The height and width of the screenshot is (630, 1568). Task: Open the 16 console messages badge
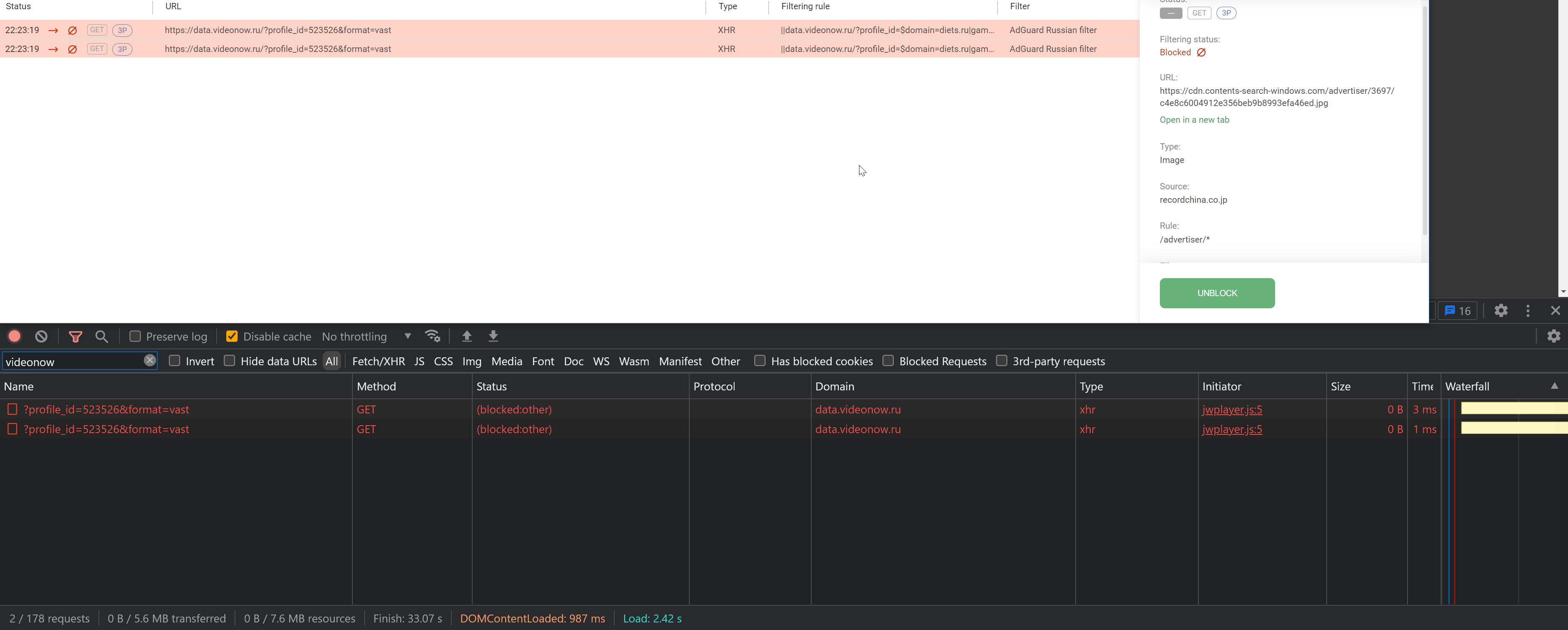point(1457,311)
